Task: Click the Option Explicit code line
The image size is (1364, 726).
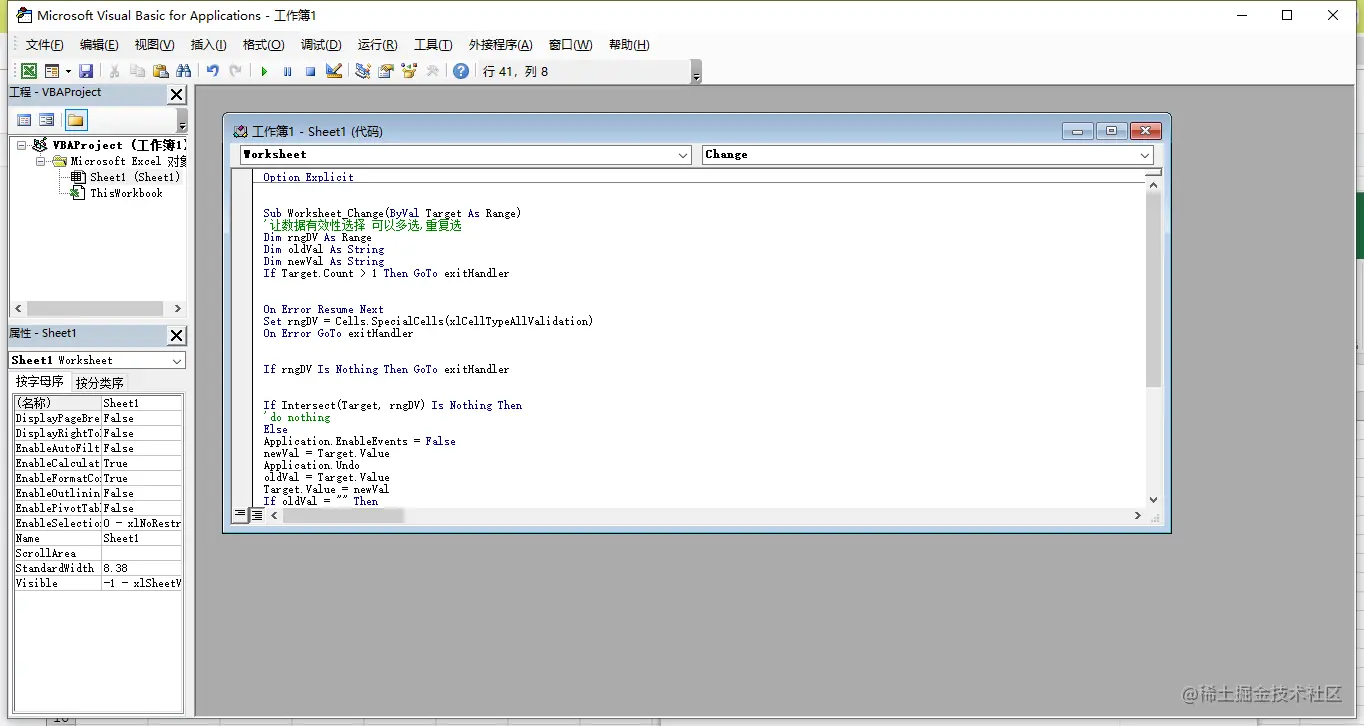Action: click(x=308, y=177)
